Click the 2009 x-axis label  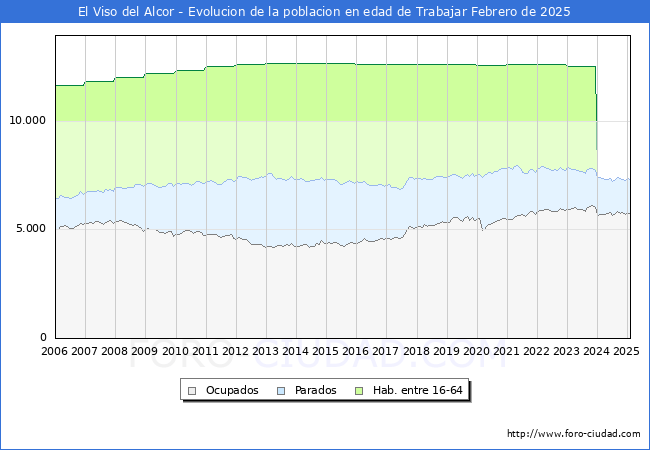coord(145,351)
